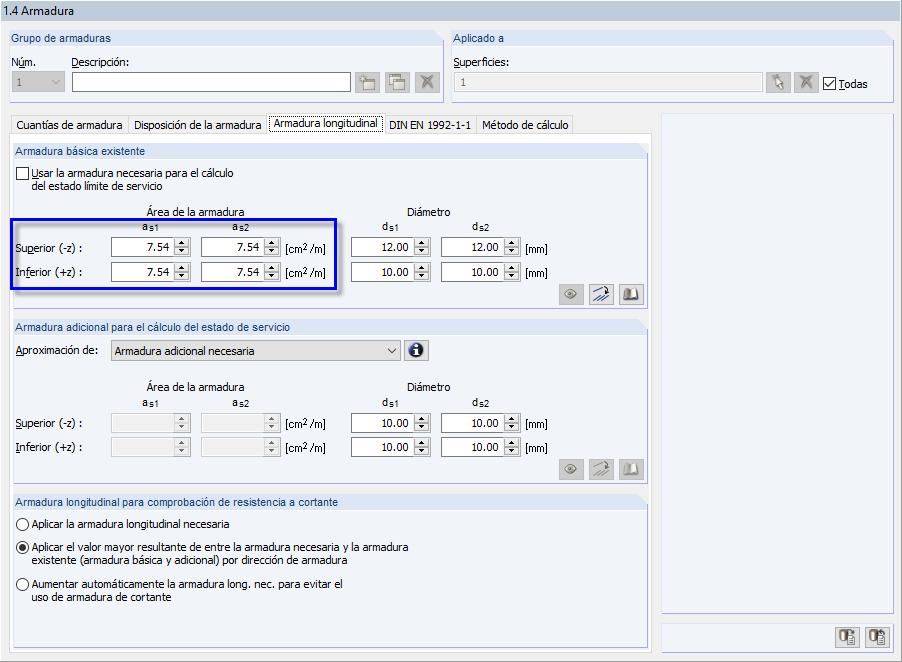
Task: Increase additional Superior ds1 diameter
Action: pyautogui.click(x=422, y=419)
